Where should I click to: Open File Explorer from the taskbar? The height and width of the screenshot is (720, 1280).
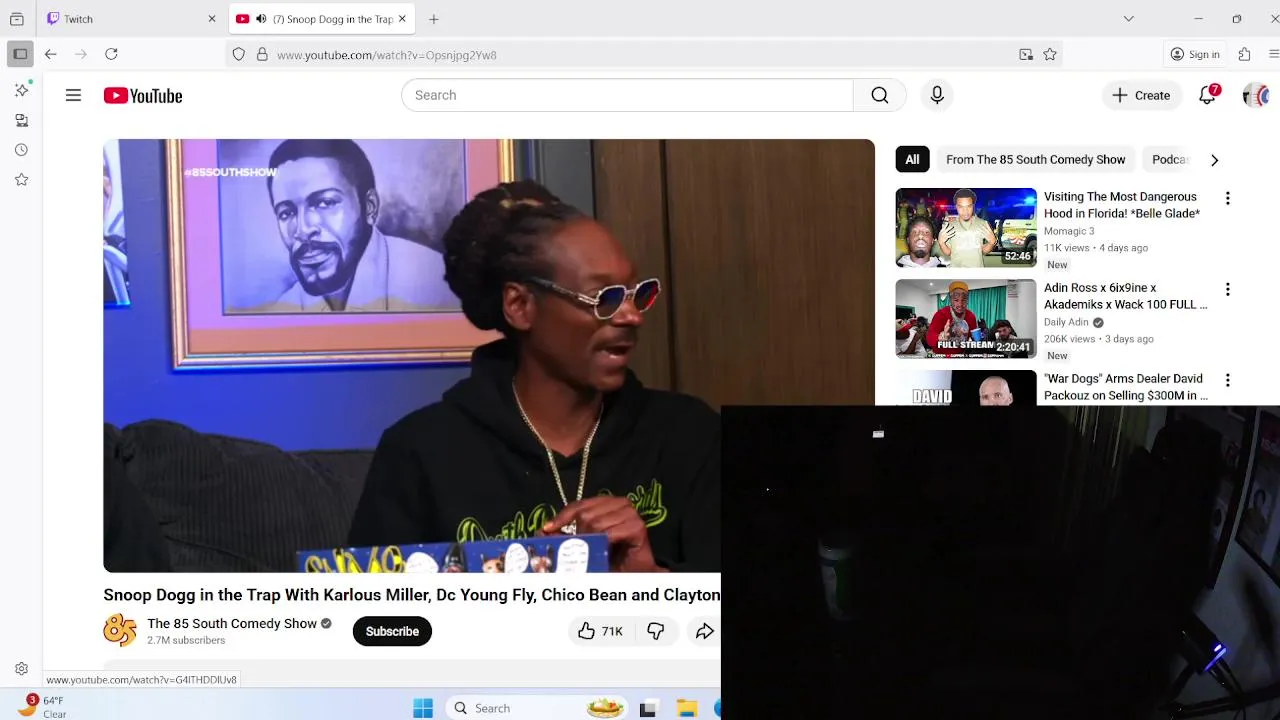pos(687,708)
